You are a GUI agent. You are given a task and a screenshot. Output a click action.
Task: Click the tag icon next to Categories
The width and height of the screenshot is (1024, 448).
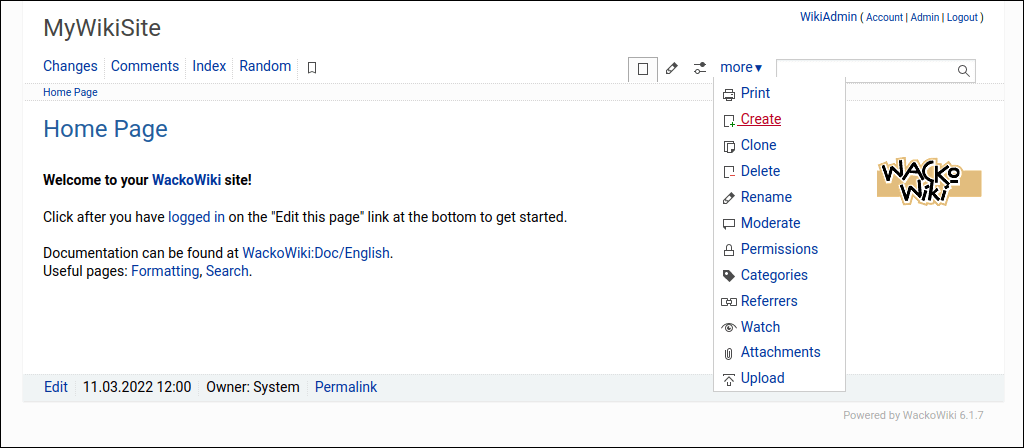pos(729,275)
